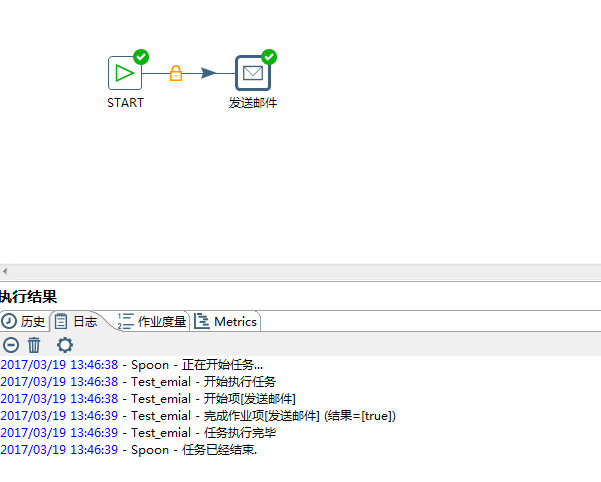The height and width of the screenshot is (482, 601).
Task: Click the canvas horizontal scrollbar track
Action: click(305, 272)
